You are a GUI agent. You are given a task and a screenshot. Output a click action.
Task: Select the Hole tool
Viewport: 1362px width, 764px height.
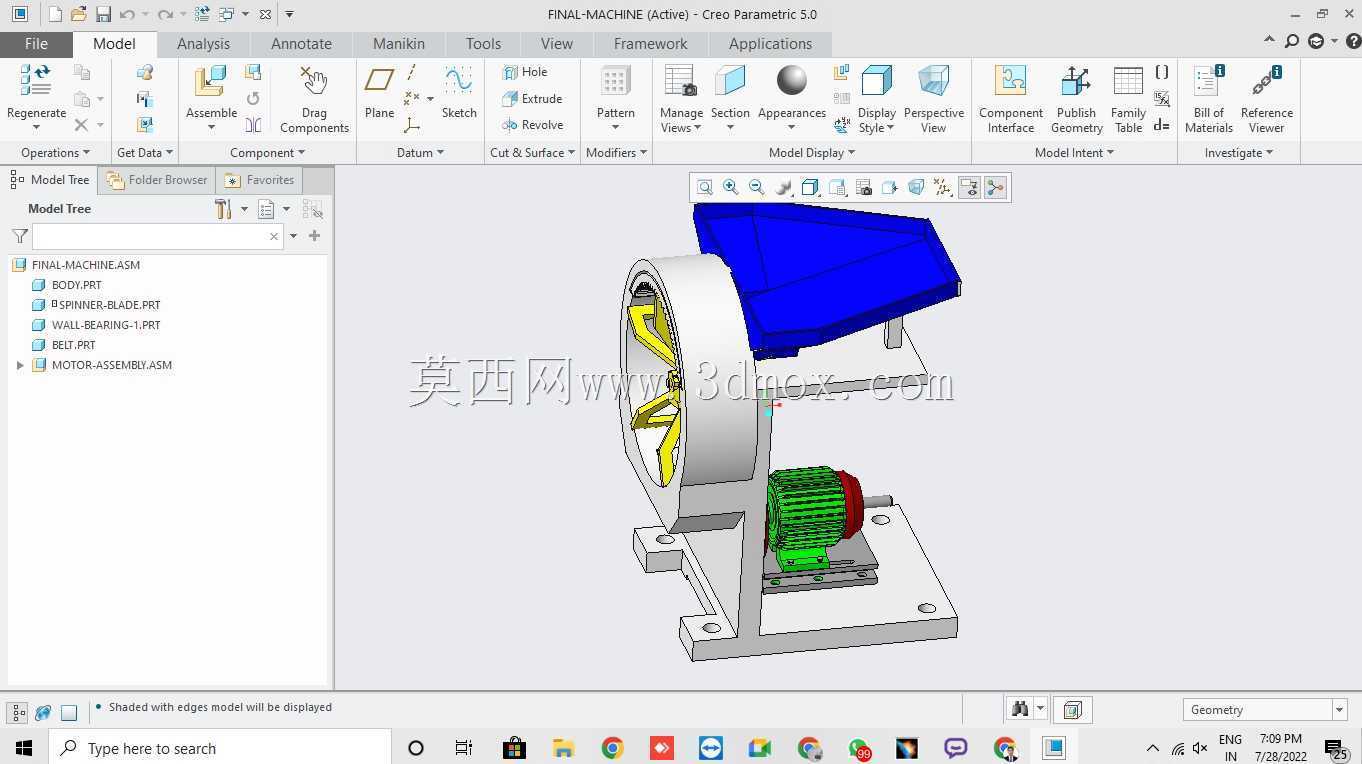pos(524,72)
